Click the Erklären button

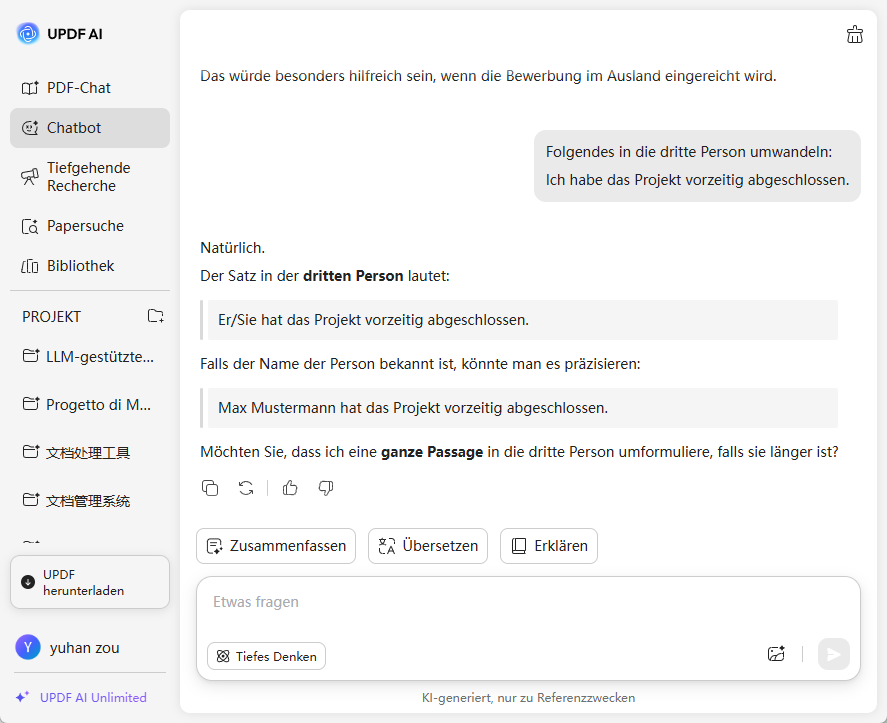coord(549,546)
